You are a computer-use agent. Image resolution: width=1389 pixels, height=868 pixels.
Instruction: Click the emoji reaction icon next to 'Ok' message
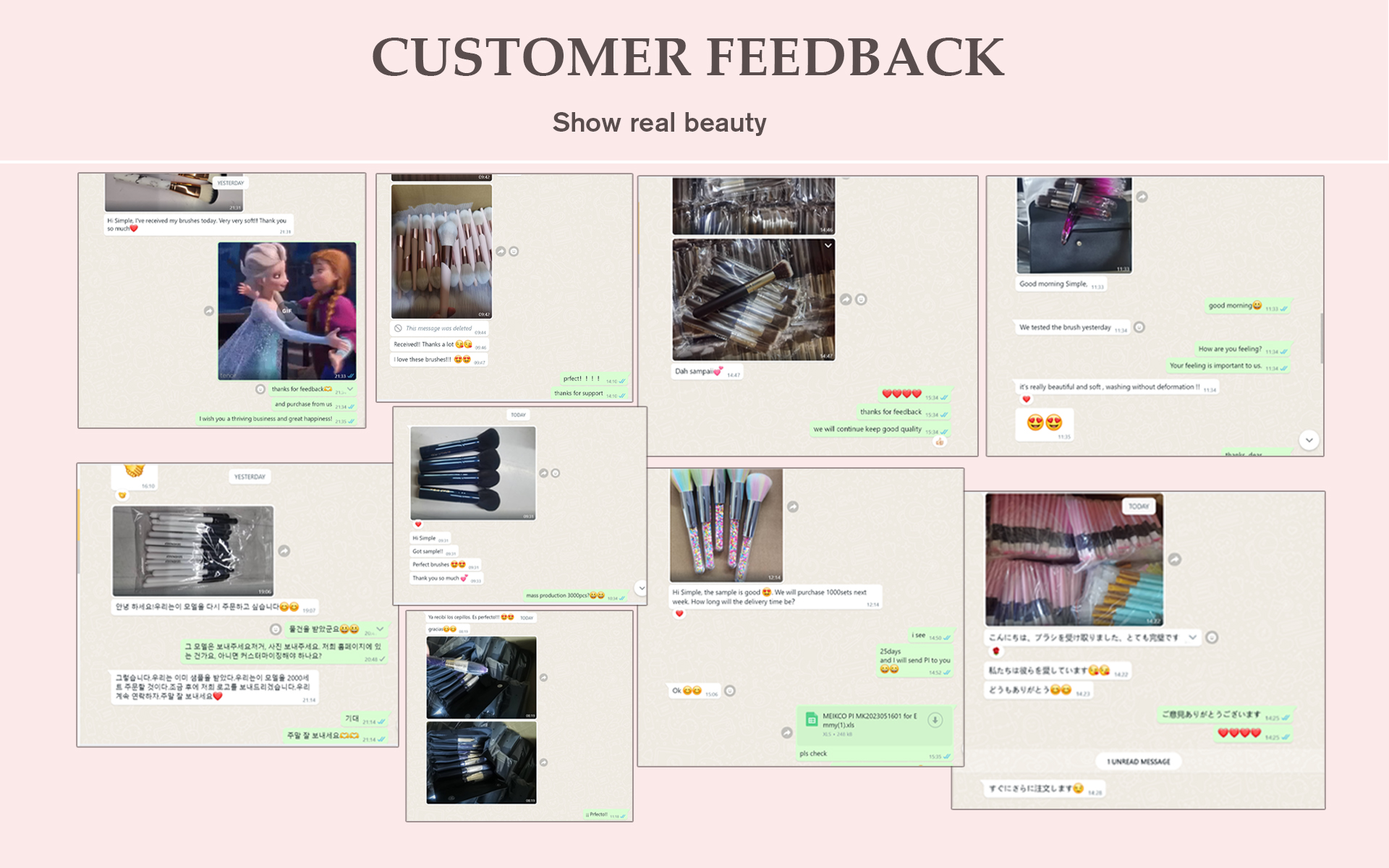coord(730,691)
